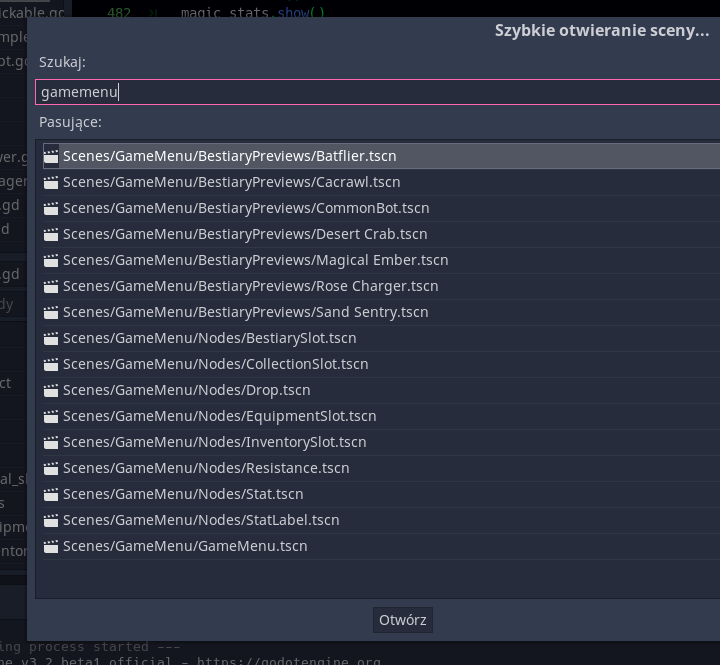Select the CommonBot.tscn scene entry

click(x=381, y=208)
